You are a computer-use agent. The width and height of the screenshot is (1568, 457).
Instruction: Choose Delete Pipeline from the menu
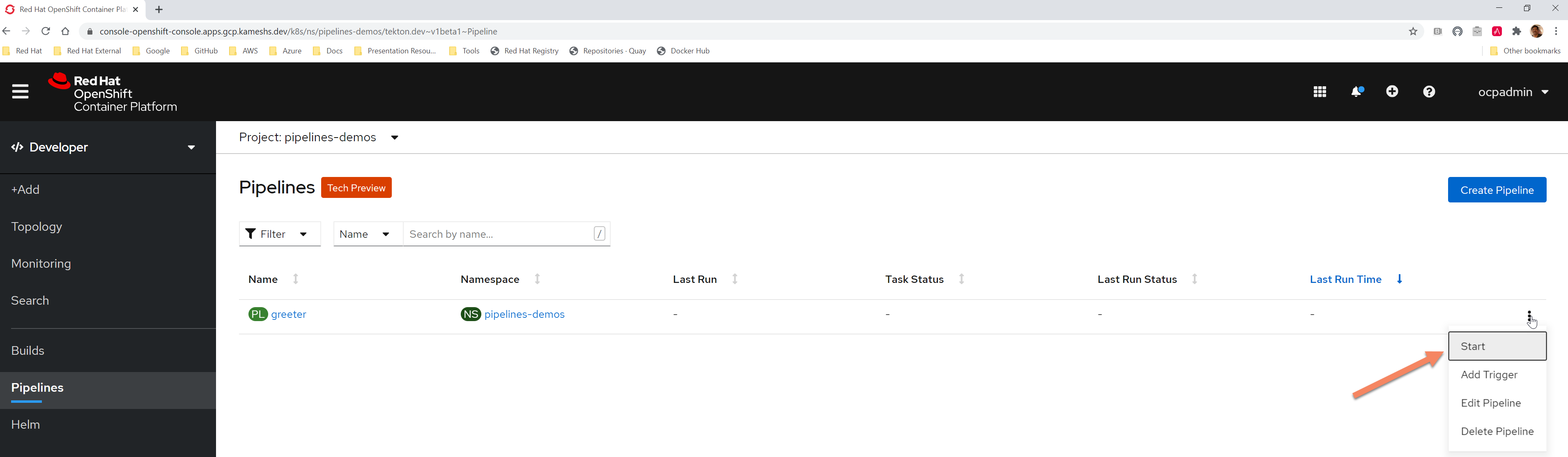[x=1497, y=432]
